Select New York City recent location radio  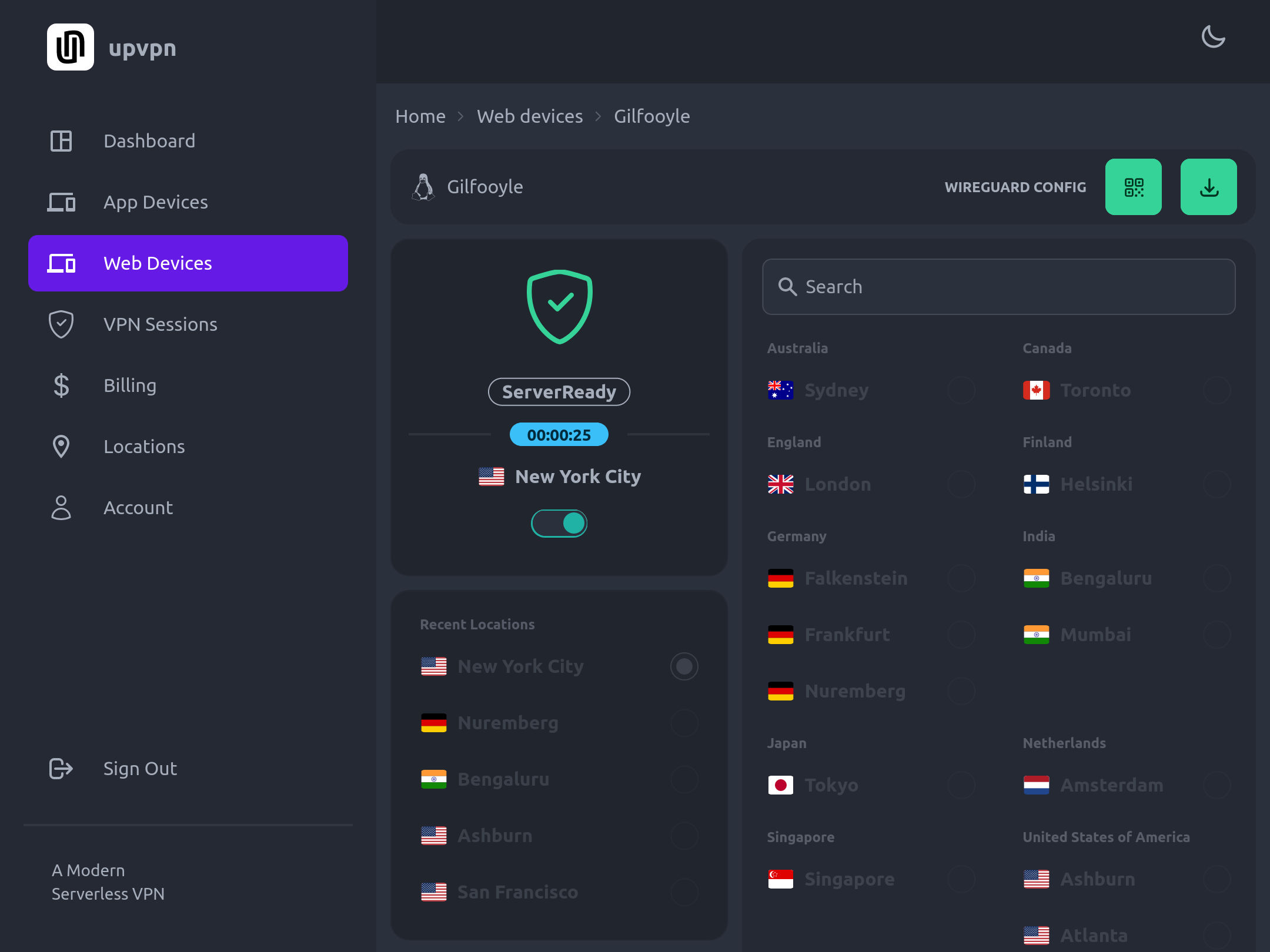tap(684, 666)
